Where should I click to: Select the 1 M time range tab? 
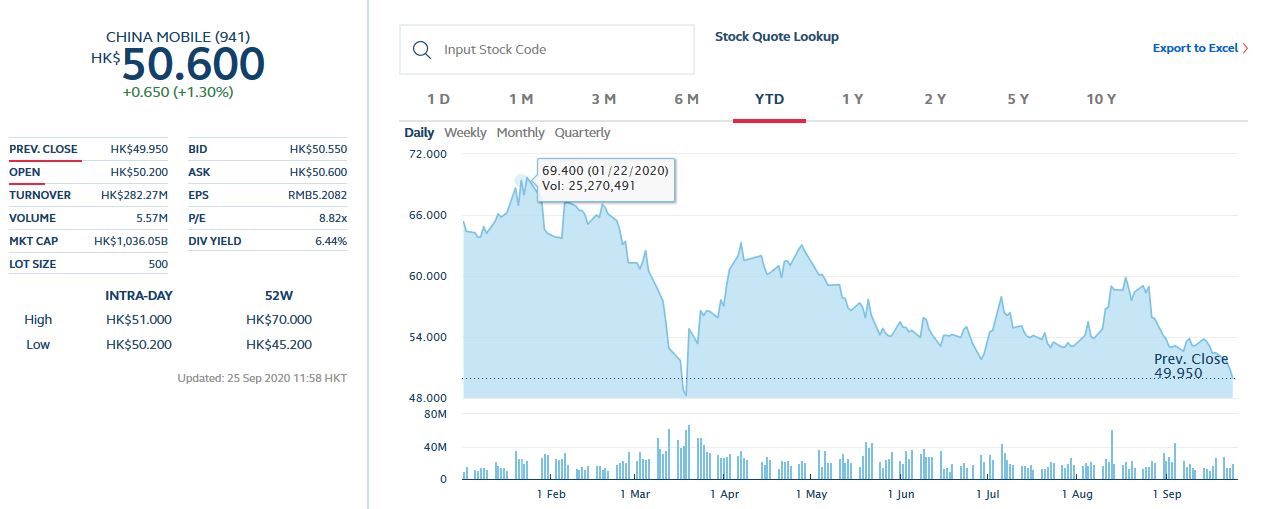(x=521, y=99)
